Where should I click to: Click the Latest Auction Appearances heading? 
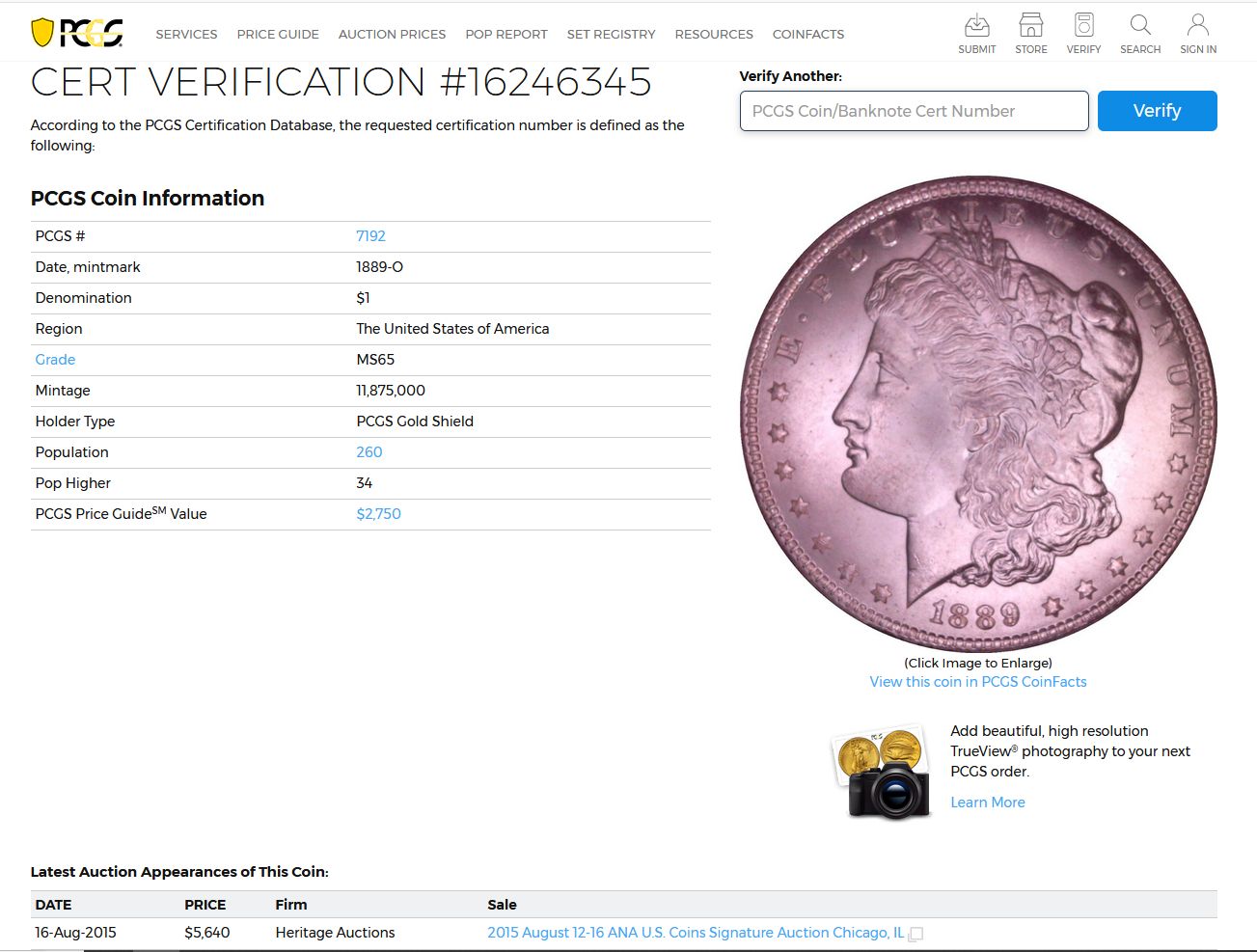tap(179, 872)
